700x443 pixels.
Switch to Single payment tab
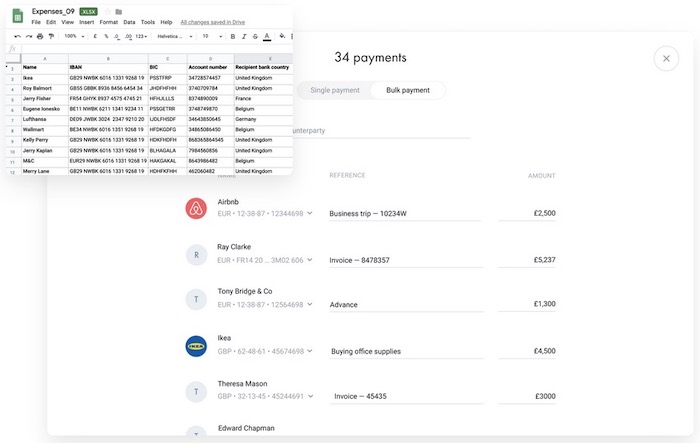[x=335, y=90]
